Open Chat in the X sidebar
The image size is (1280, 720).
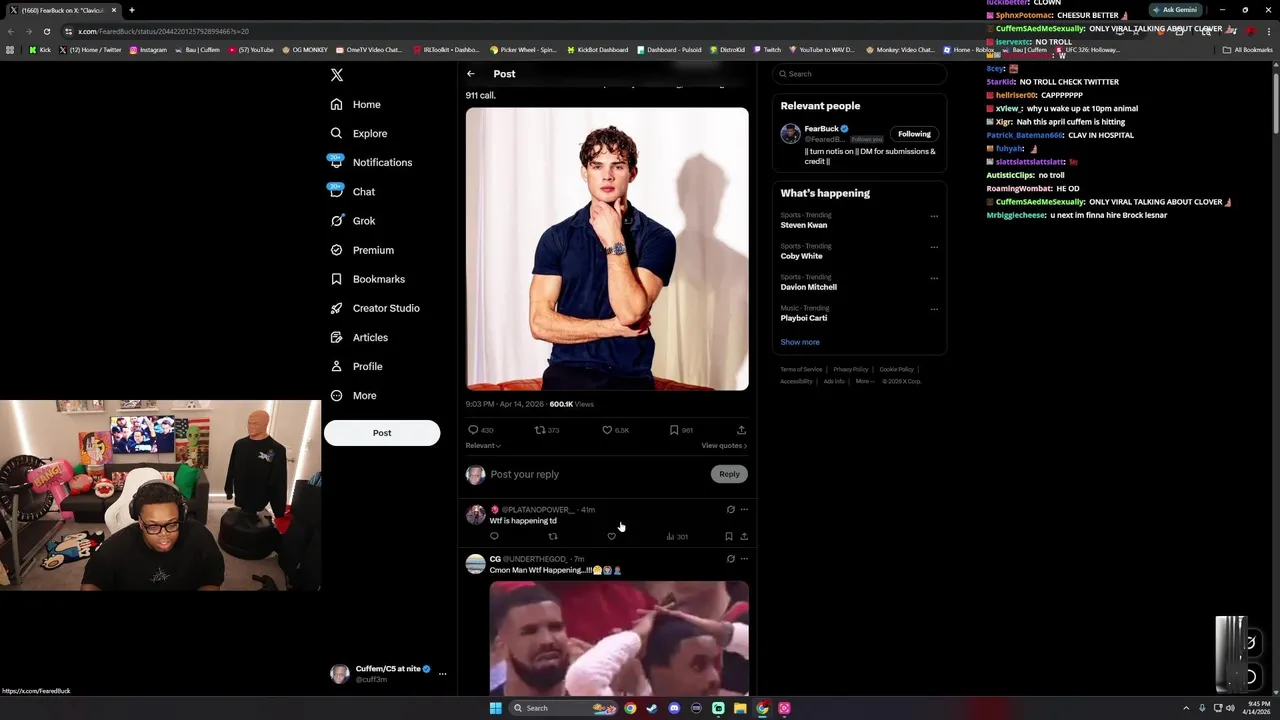click(x=352, y=191)
